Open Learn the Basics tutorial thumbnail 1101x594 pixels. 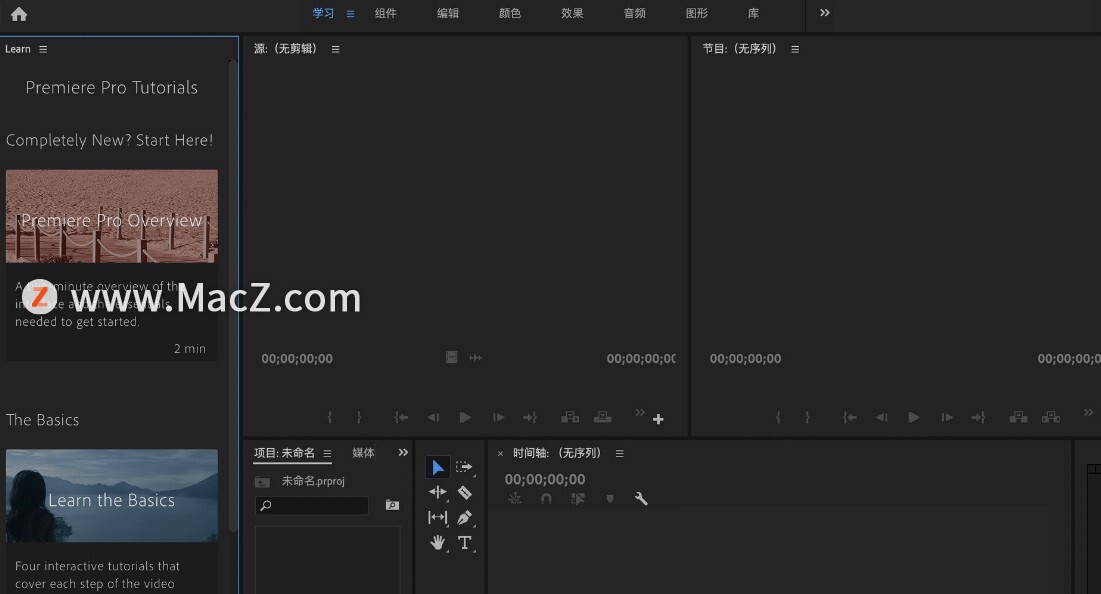coord(112,496)
